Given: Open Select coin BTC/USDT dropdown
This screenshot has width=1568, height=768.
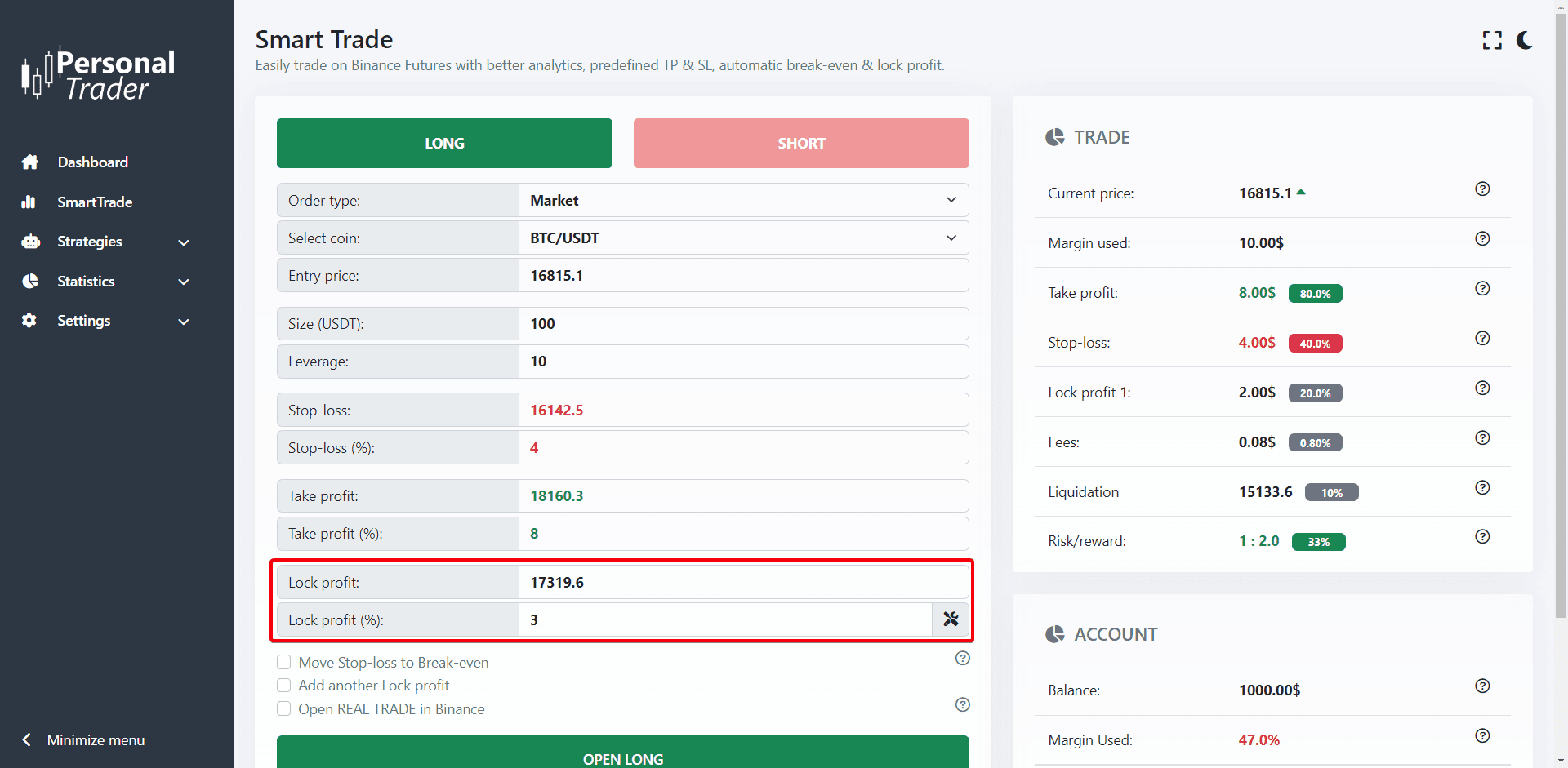Looking at the screenshot, I should [743, 238].
